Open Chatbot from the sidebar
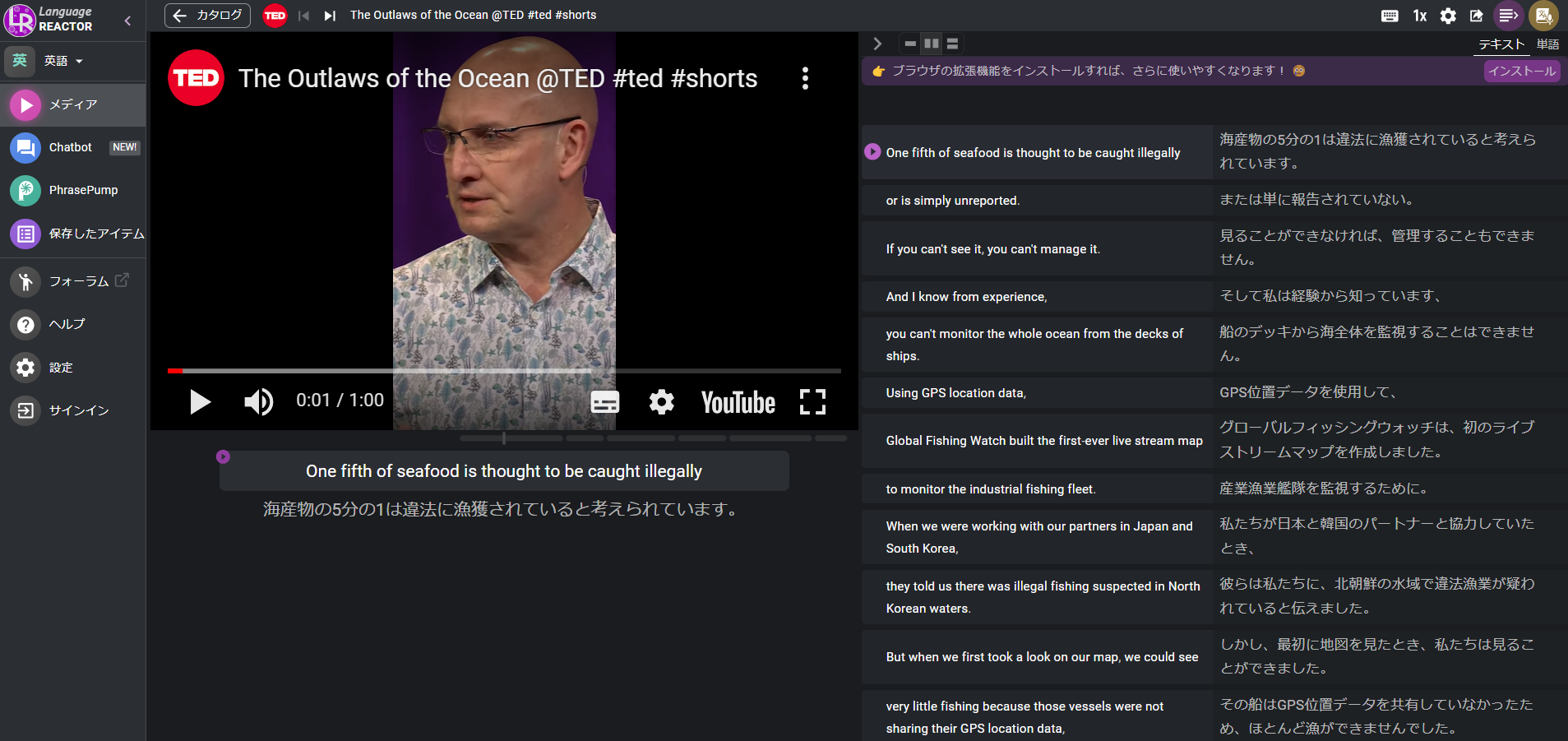 (72, 147)
